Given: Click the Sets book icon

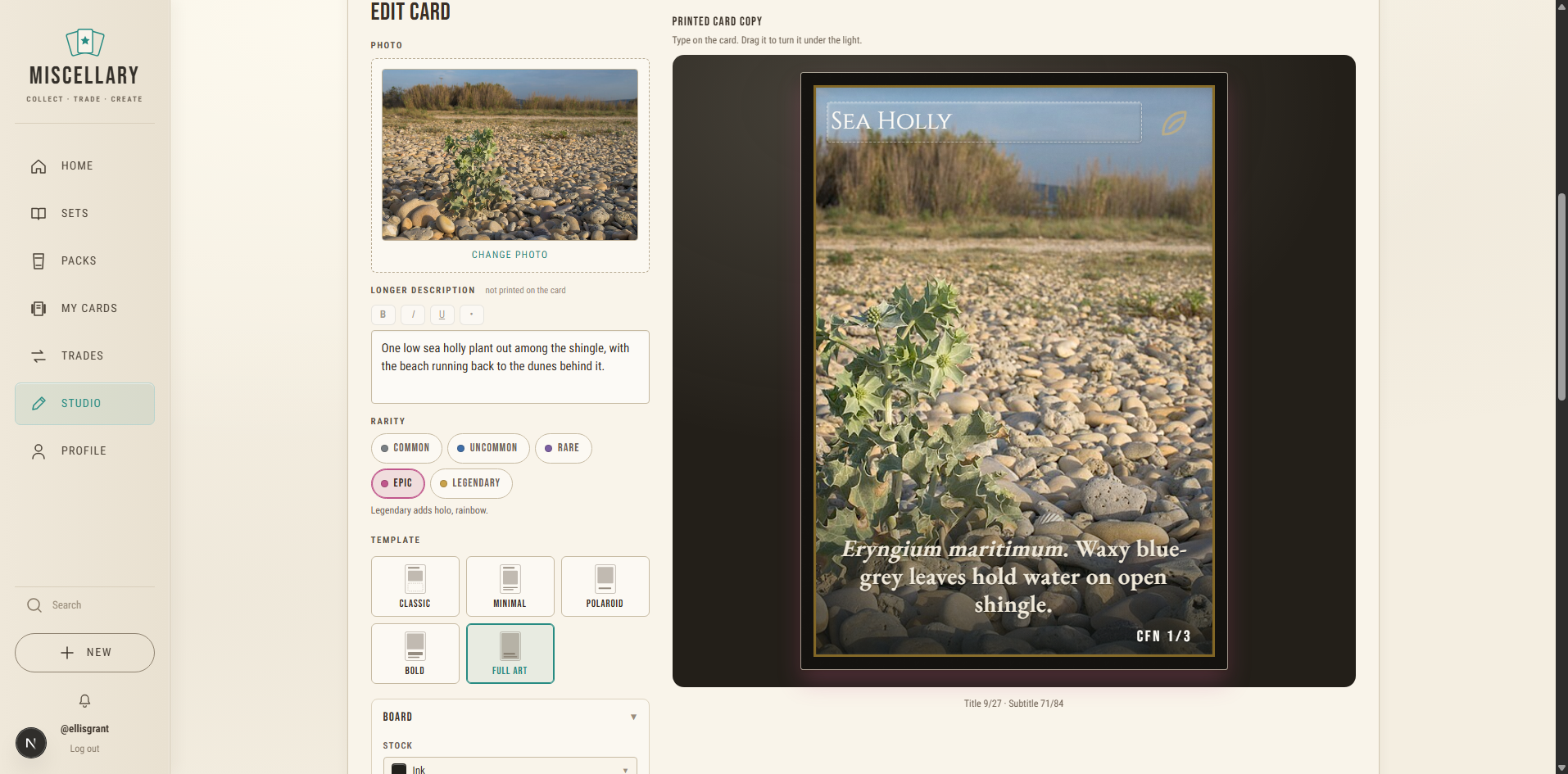Looking at the screenshot, I should (x=39, y=214).
